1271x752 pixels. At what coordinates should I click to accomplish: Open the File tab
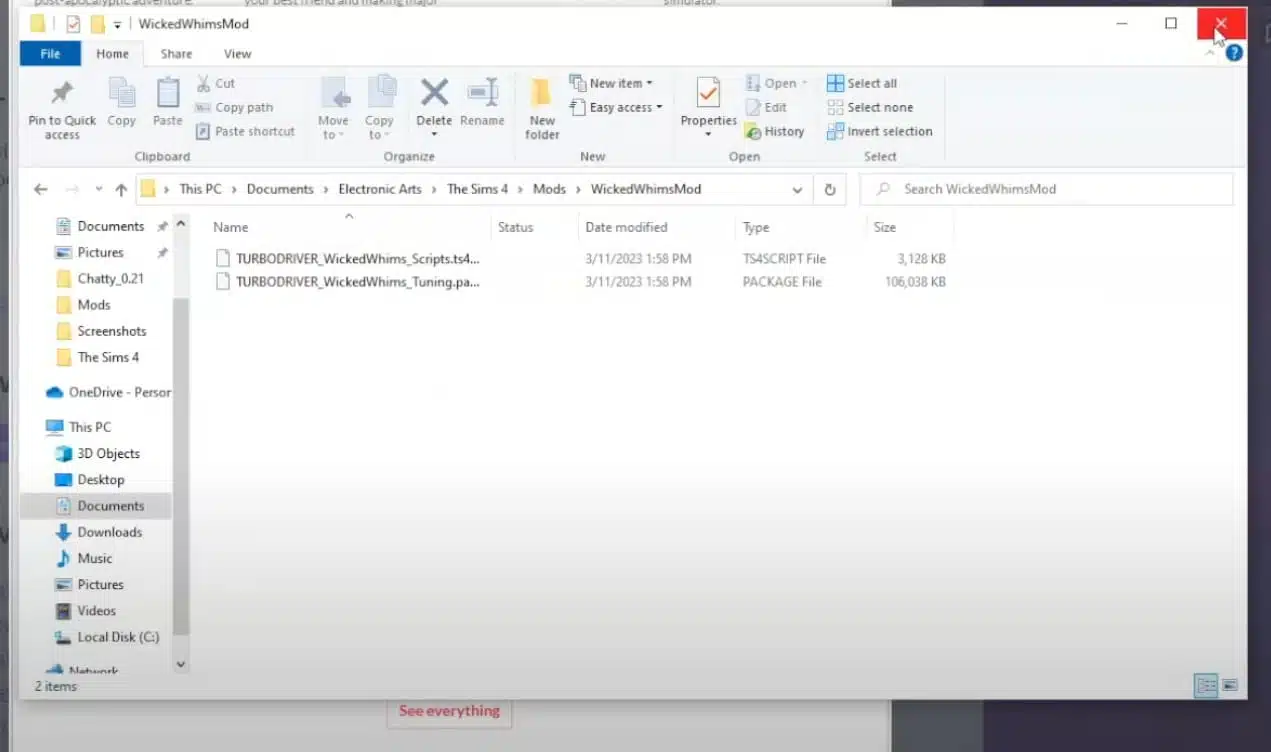50,54
